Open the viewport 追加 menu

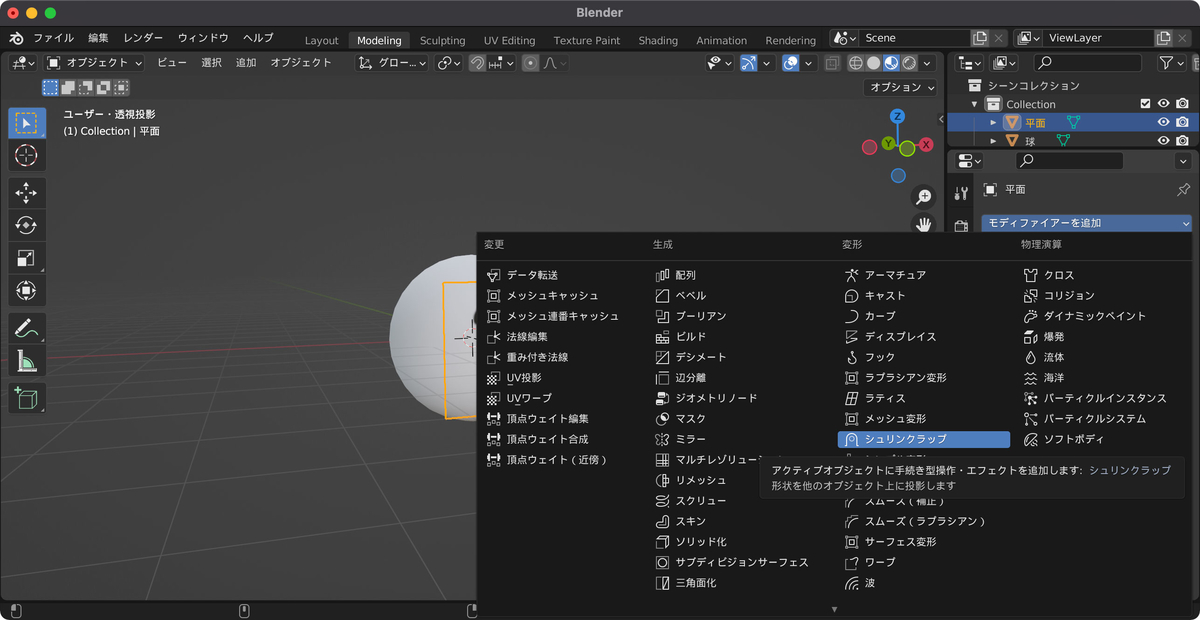click(x=246, y=63)
